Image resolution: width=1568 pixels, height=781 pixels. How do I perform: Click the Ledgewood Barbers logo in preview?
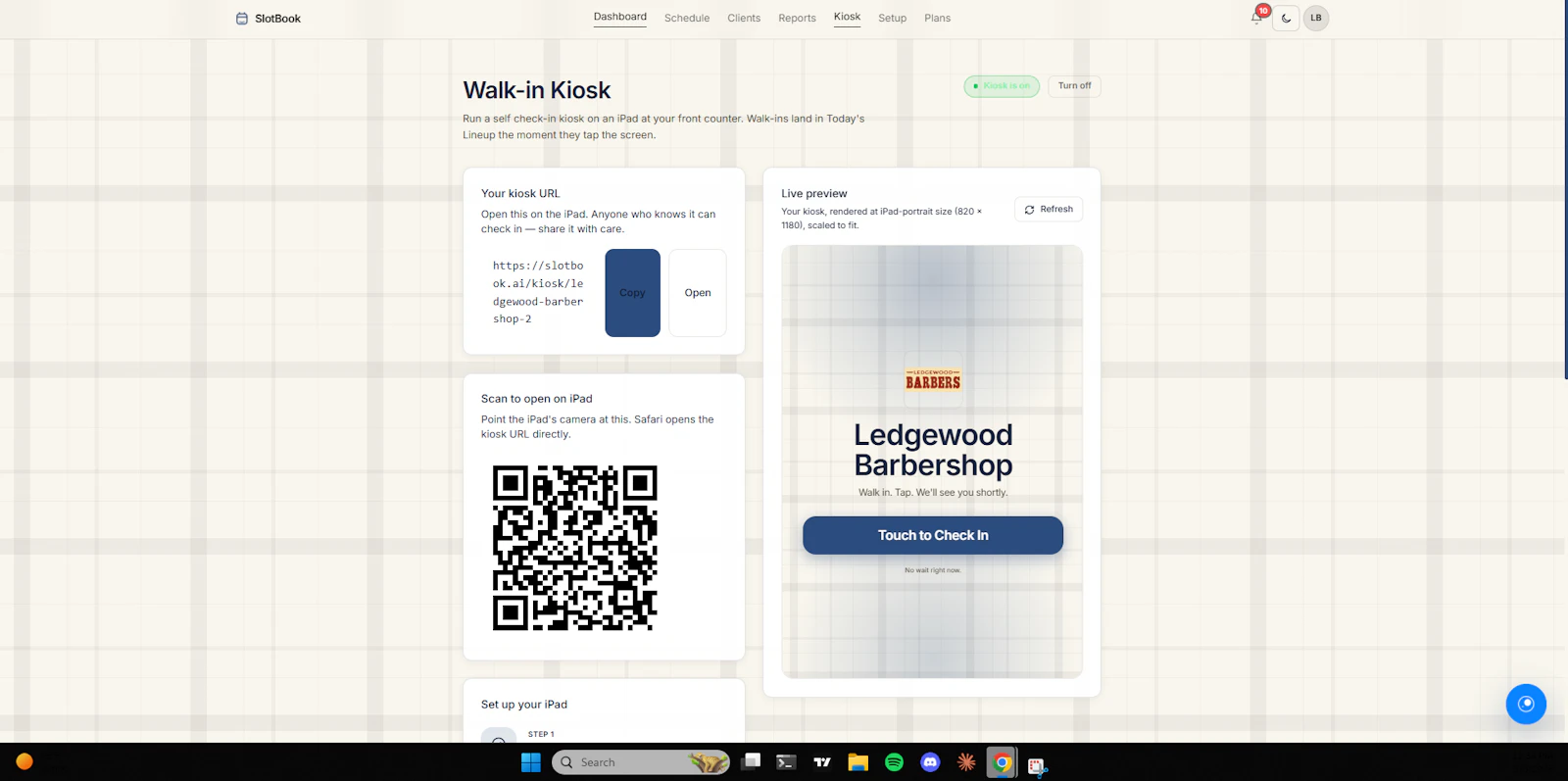(x=933, y=379)
